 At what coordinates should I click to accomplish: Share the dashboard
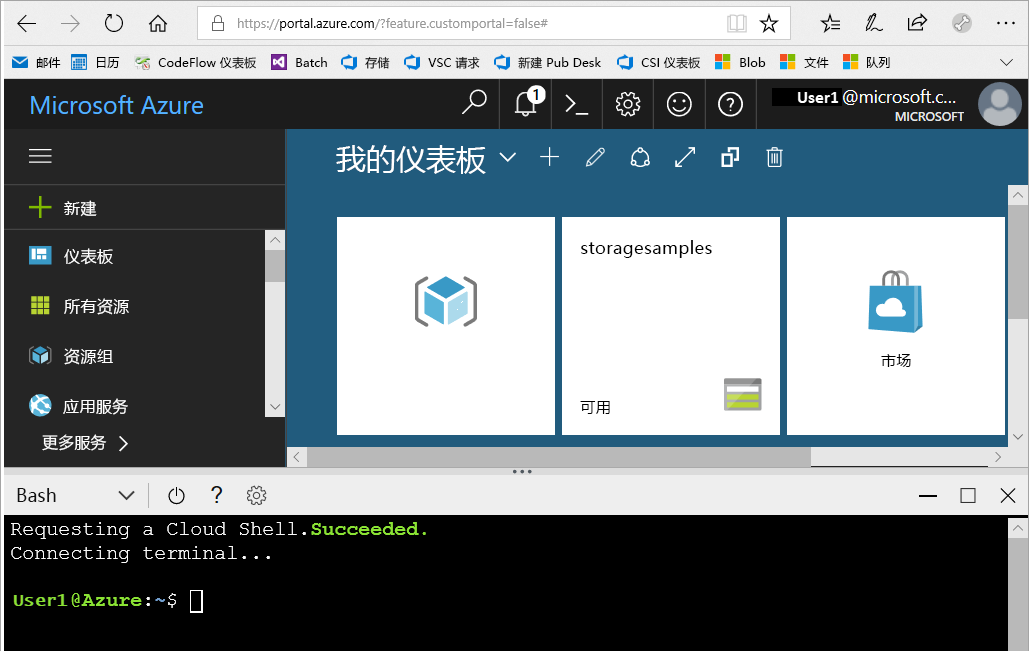pos(639,157)
